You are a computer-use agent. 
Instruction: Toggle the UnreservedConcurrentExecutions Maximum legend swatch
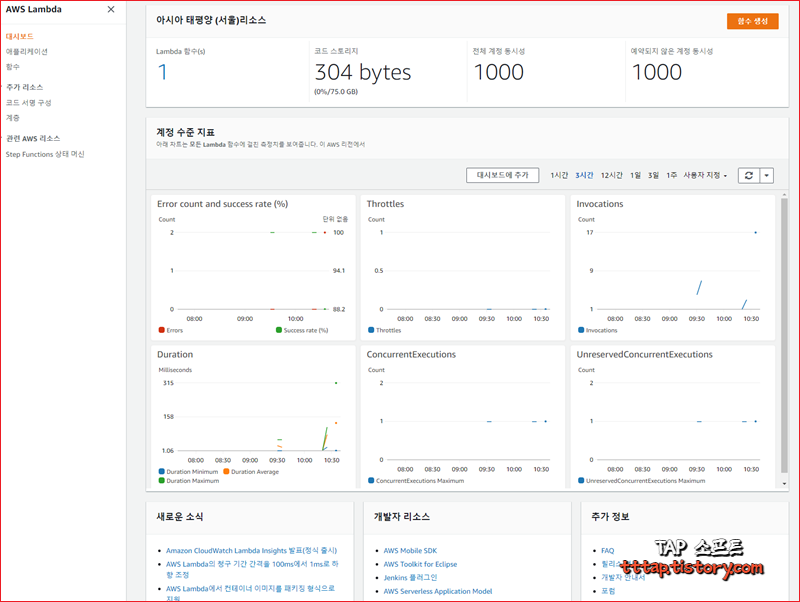pos(581,481)
